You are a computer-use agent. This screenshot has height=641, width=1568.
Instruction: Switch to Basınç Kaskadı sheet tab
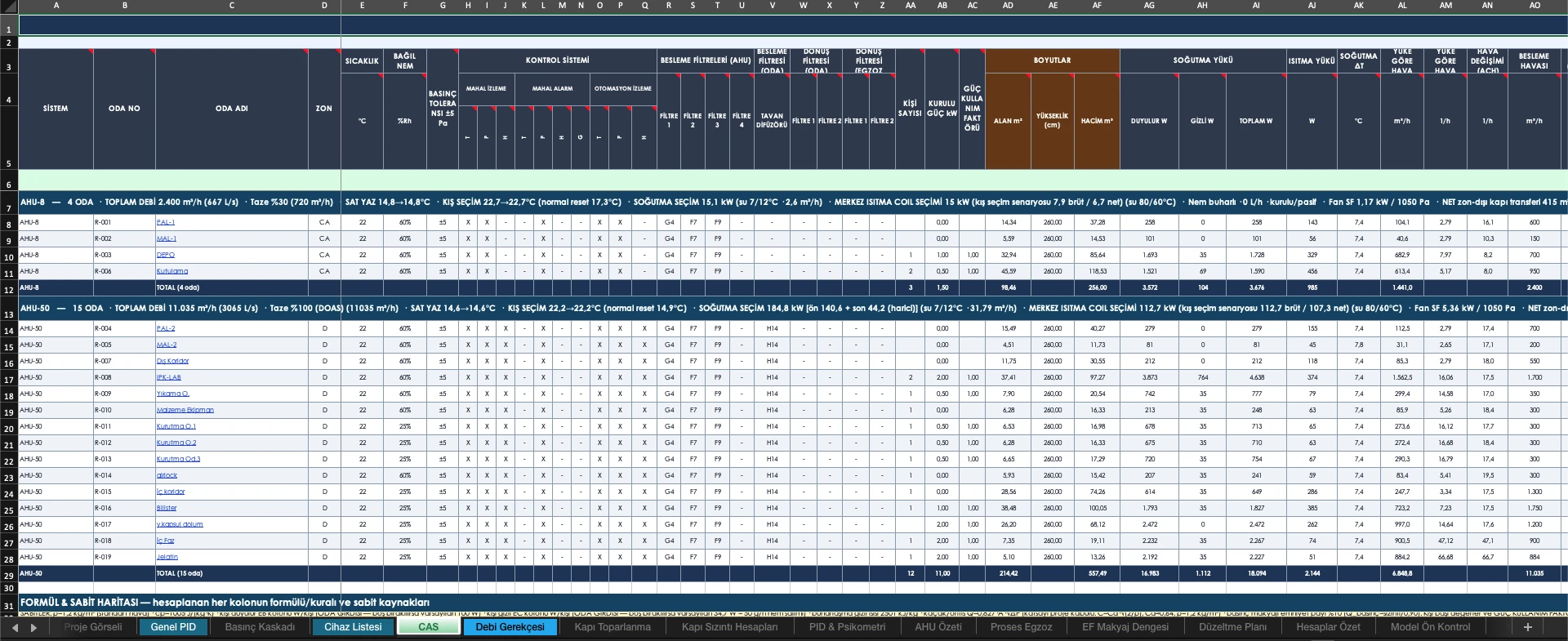(x=260, y=627)
